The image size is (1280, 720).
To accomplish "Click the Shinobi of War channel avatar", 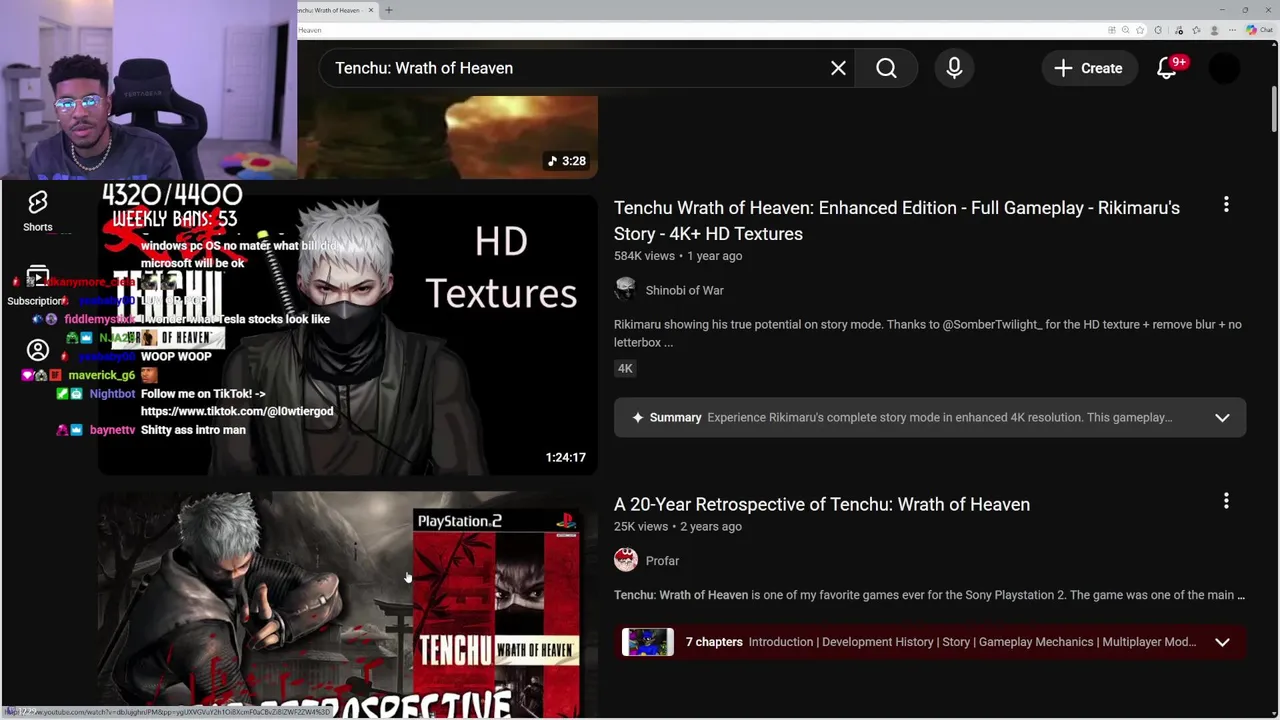I will click(x=626, y=290).
